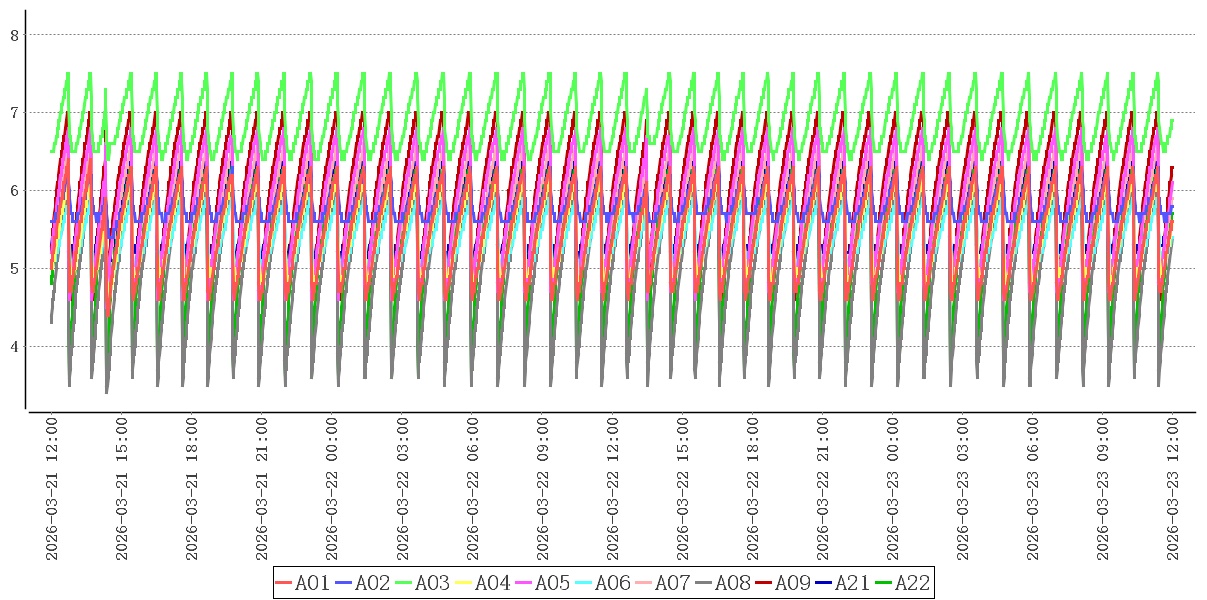Select the A05 legend entry
Viewport: 1207px width, 600px height.
(x=552, y=583)
